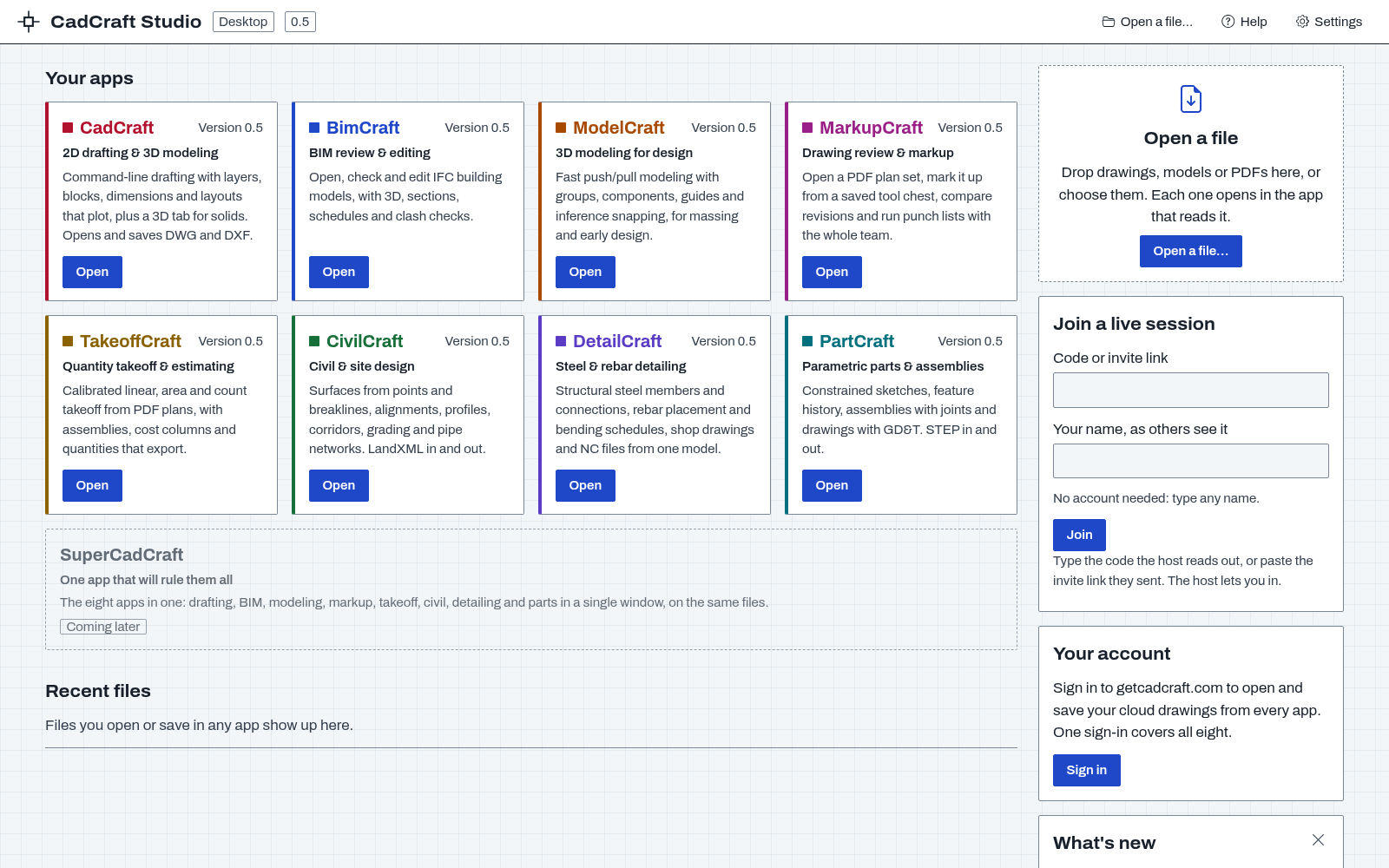Click the blue Open a file… button
This screenshot has height=868, width=1389.
(1191, 251)
